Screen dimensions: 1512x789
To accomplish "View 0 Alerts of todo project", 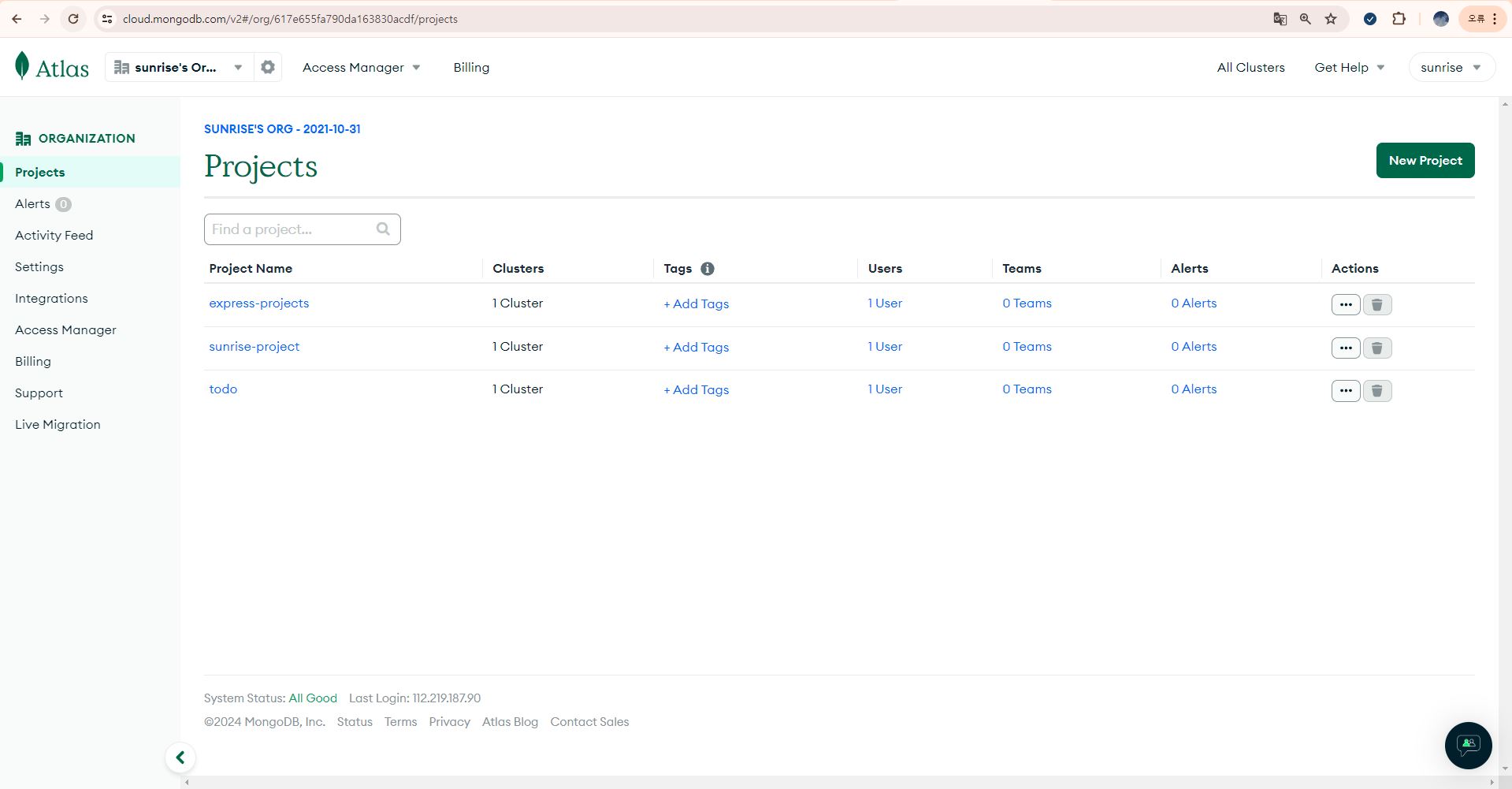I will point(1194,389).
